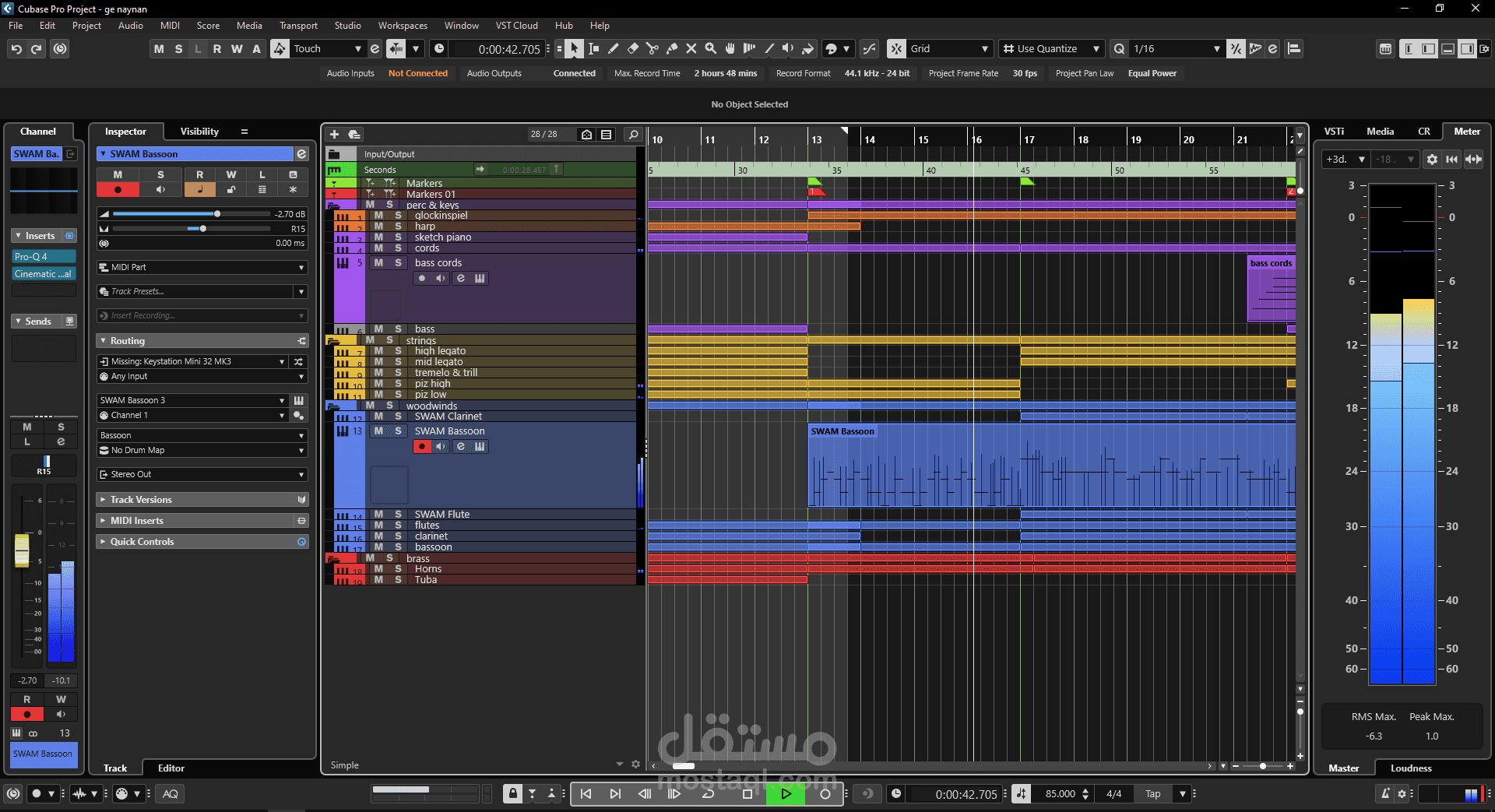Click the Stop transport button

point(747,794)
